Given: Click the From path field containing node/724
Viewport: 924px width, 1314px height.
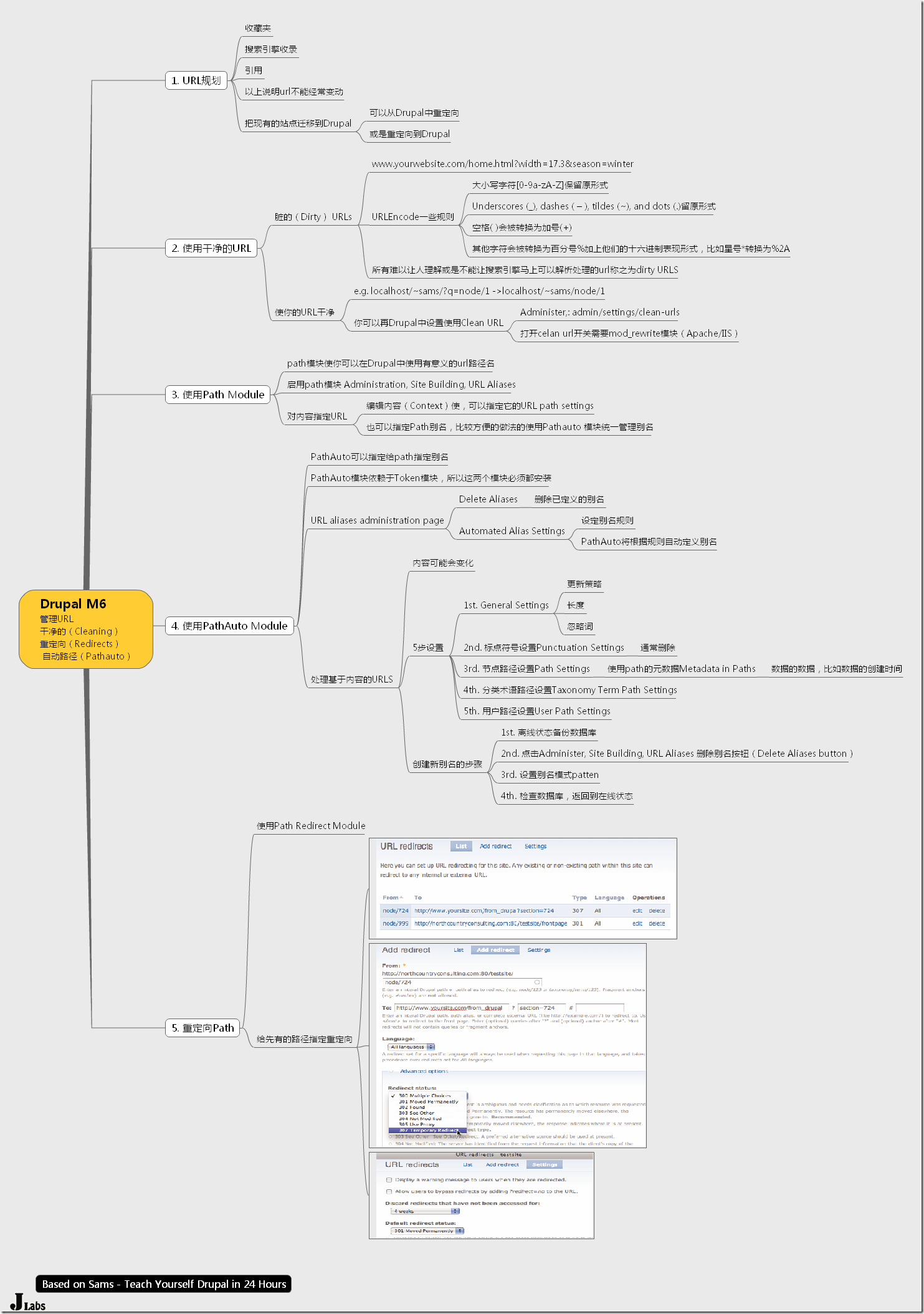Looking at the screenshot, I should coord(462,982).
